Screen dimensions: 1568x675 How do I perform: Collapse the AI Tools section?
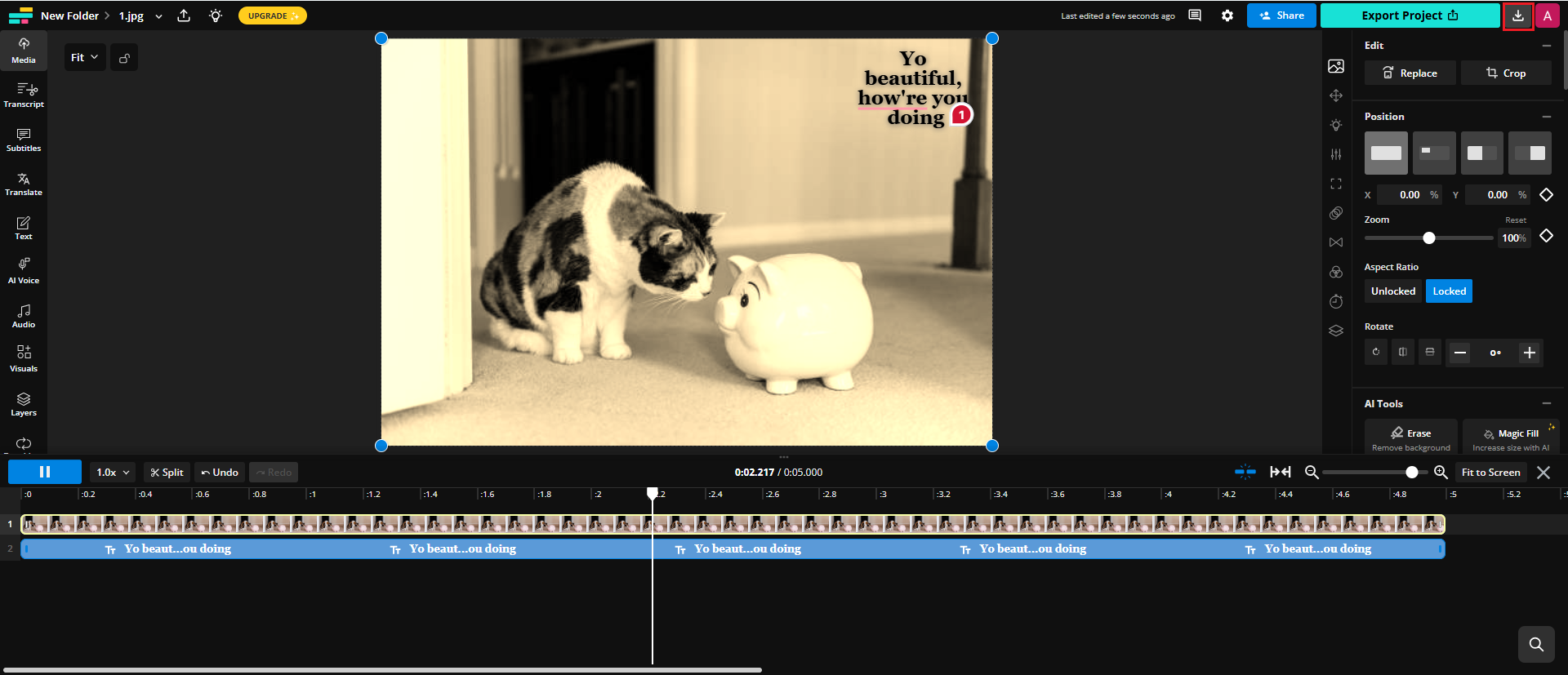1547,404
